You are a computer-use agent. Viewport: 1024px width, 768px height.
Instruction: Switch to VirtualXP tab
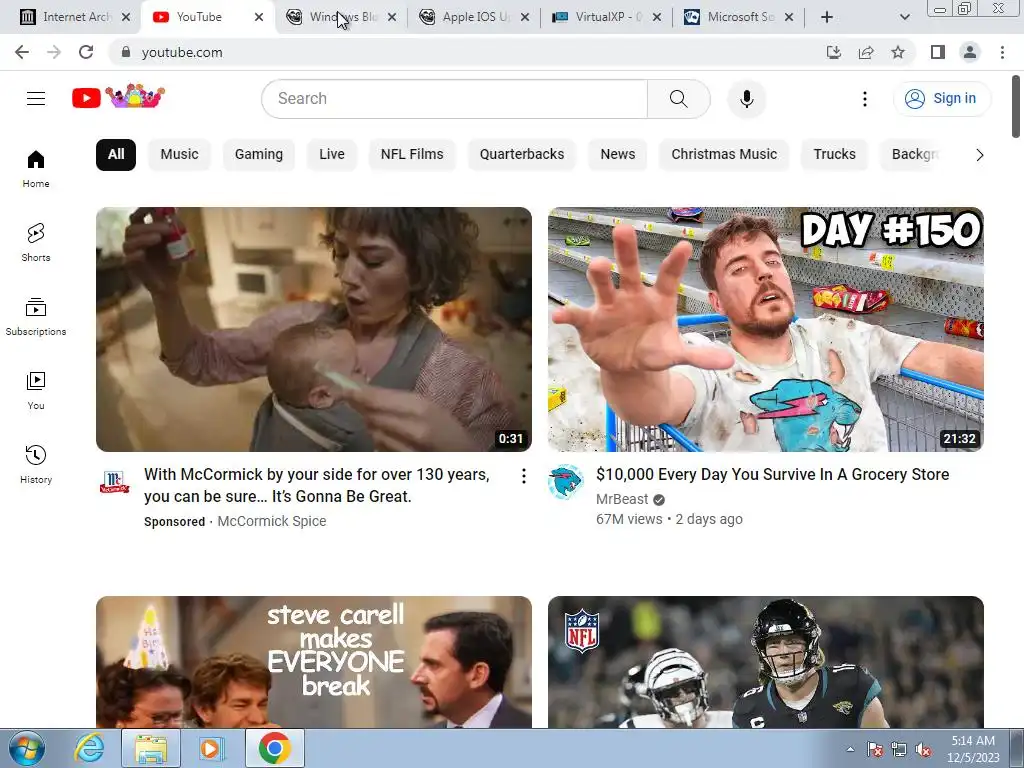pos(606,17)
